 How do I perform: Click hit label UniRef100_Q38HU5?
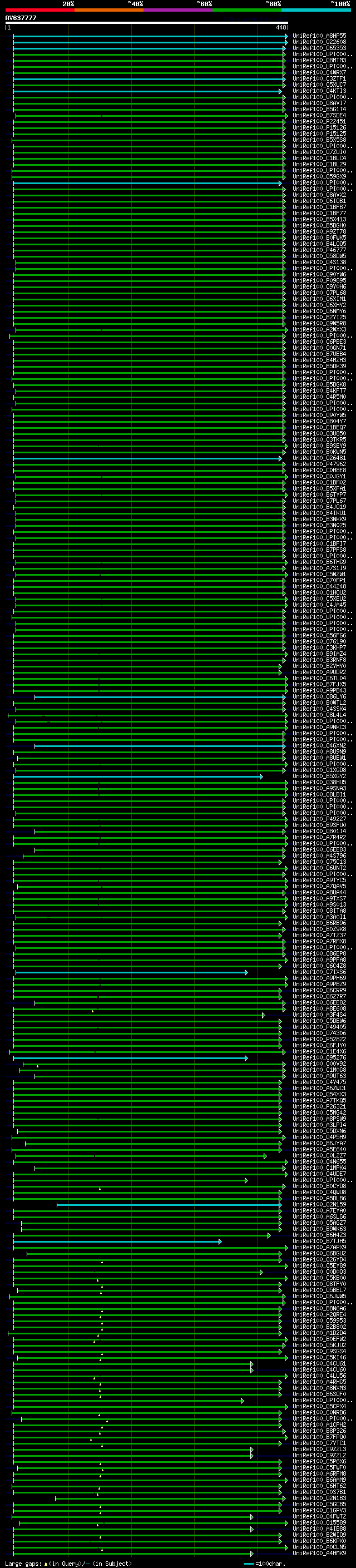[319, 782]
